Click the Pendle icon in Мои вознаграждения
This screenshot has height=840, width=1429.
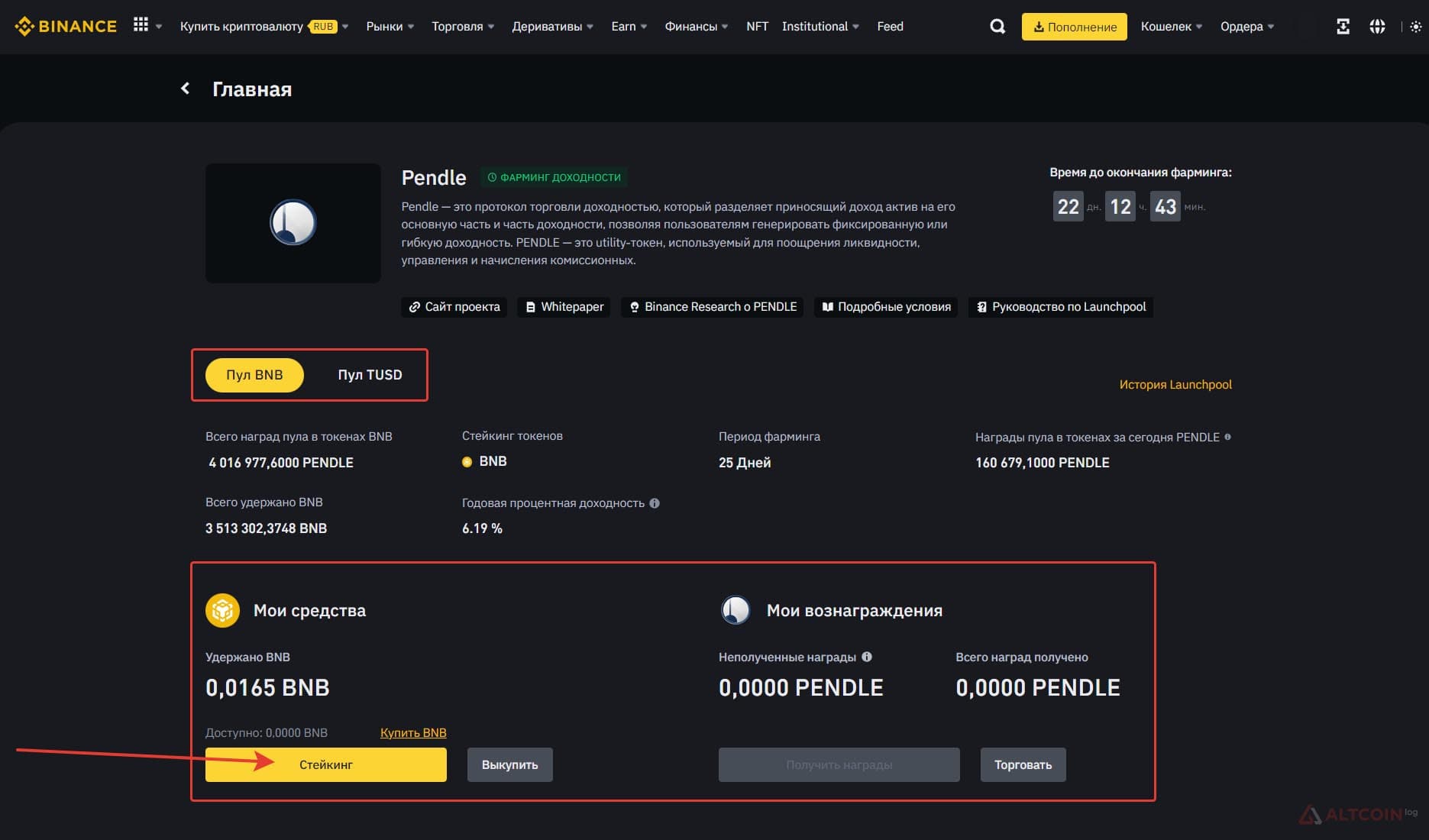pos(736,610)
